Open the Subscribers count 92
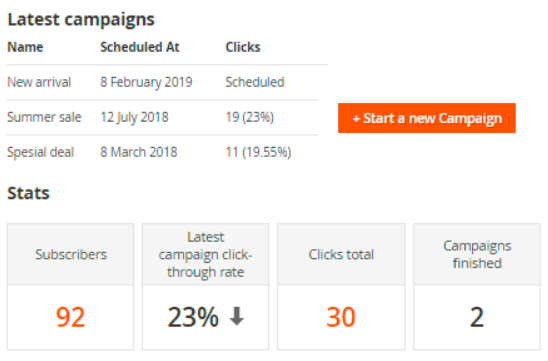 pyautogui.click(x=70, y=317)
